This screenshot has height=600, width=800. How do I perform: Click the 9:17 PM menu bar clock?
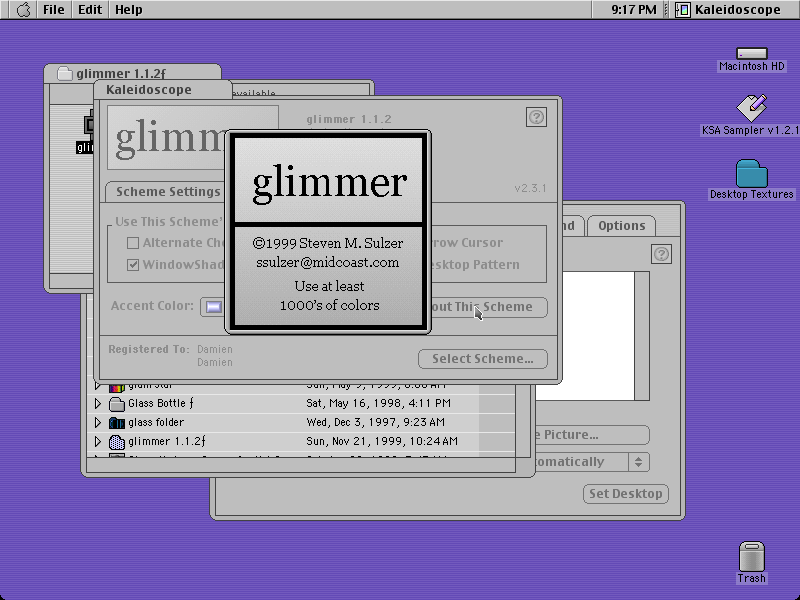click(x=634, y=10)
